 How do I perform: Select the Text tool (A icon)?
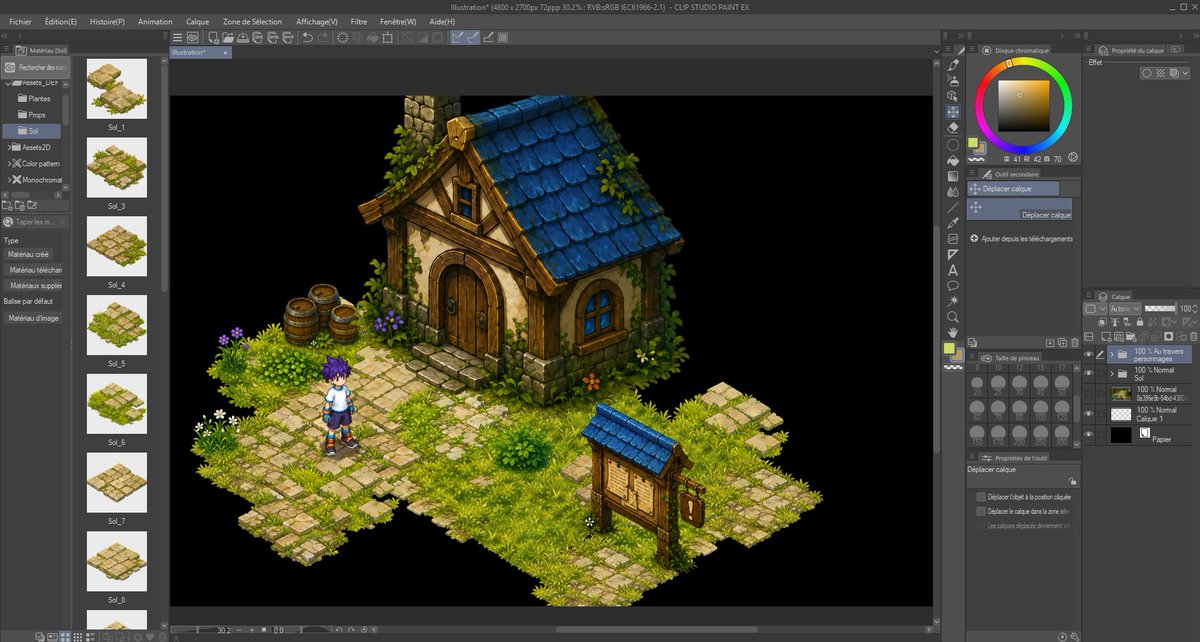click(x=953, y=270)
